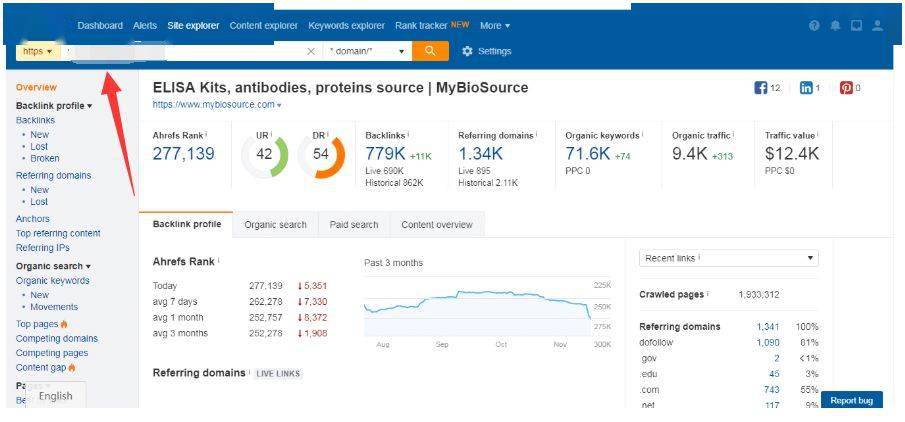The height and width of the screenshot is (422, 905).
Task: Click the Pinterest share count icon
Action: click(846, 88)
